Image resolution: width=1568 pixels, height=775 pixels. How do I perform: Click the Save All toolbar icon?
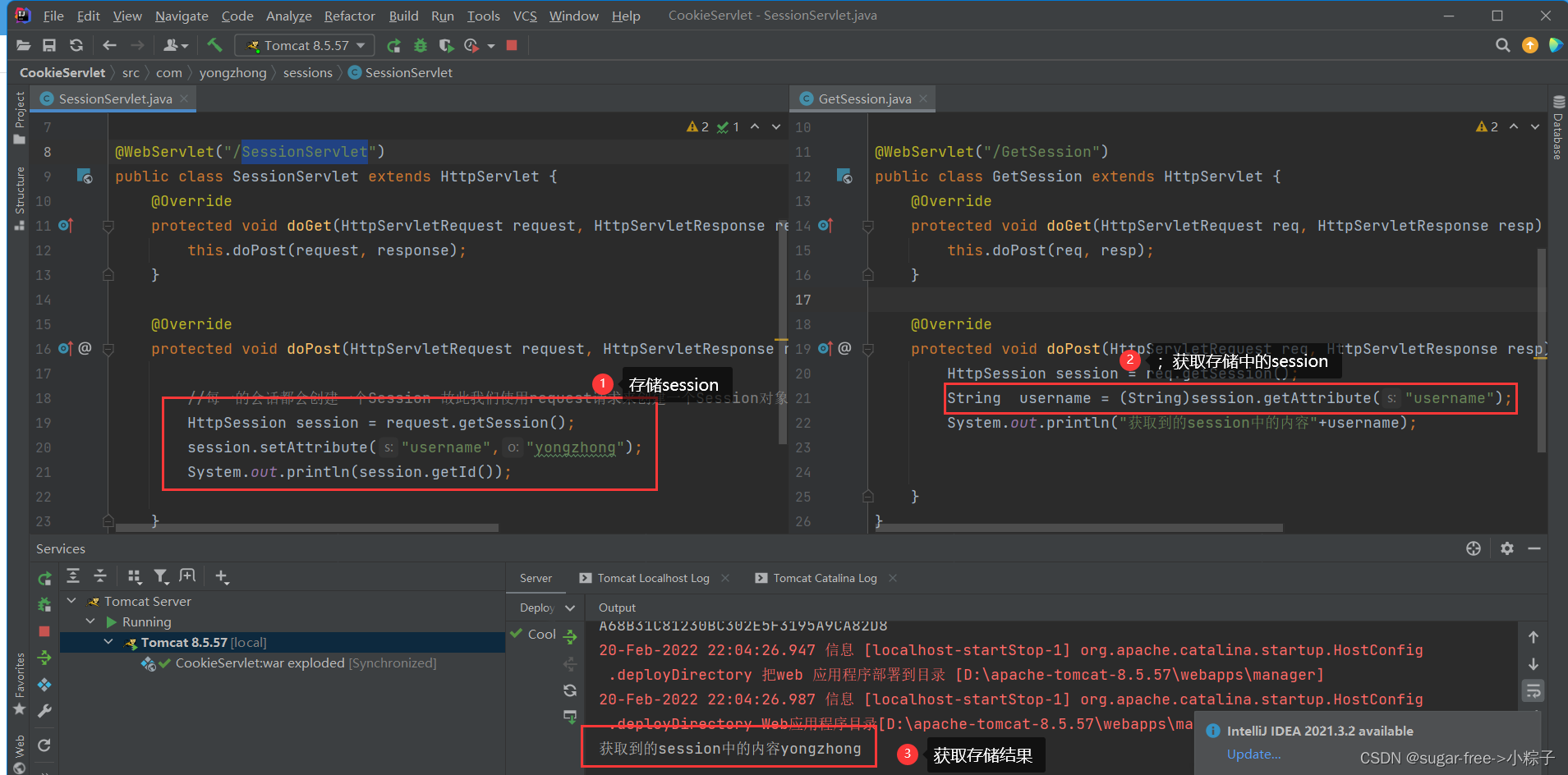coord(49,45)
